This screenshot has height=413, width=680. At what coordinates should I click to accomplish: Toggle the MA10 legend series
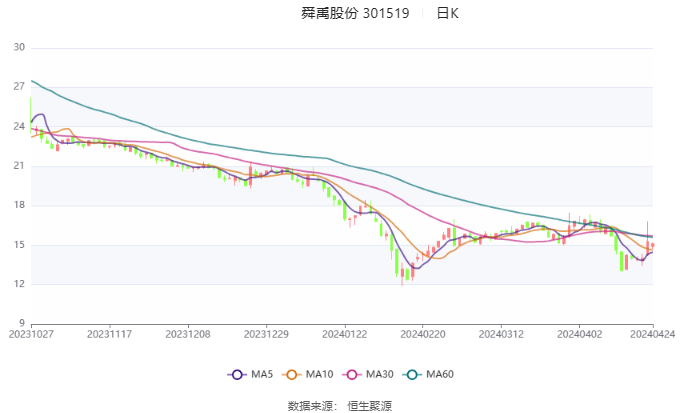[307, 374]
